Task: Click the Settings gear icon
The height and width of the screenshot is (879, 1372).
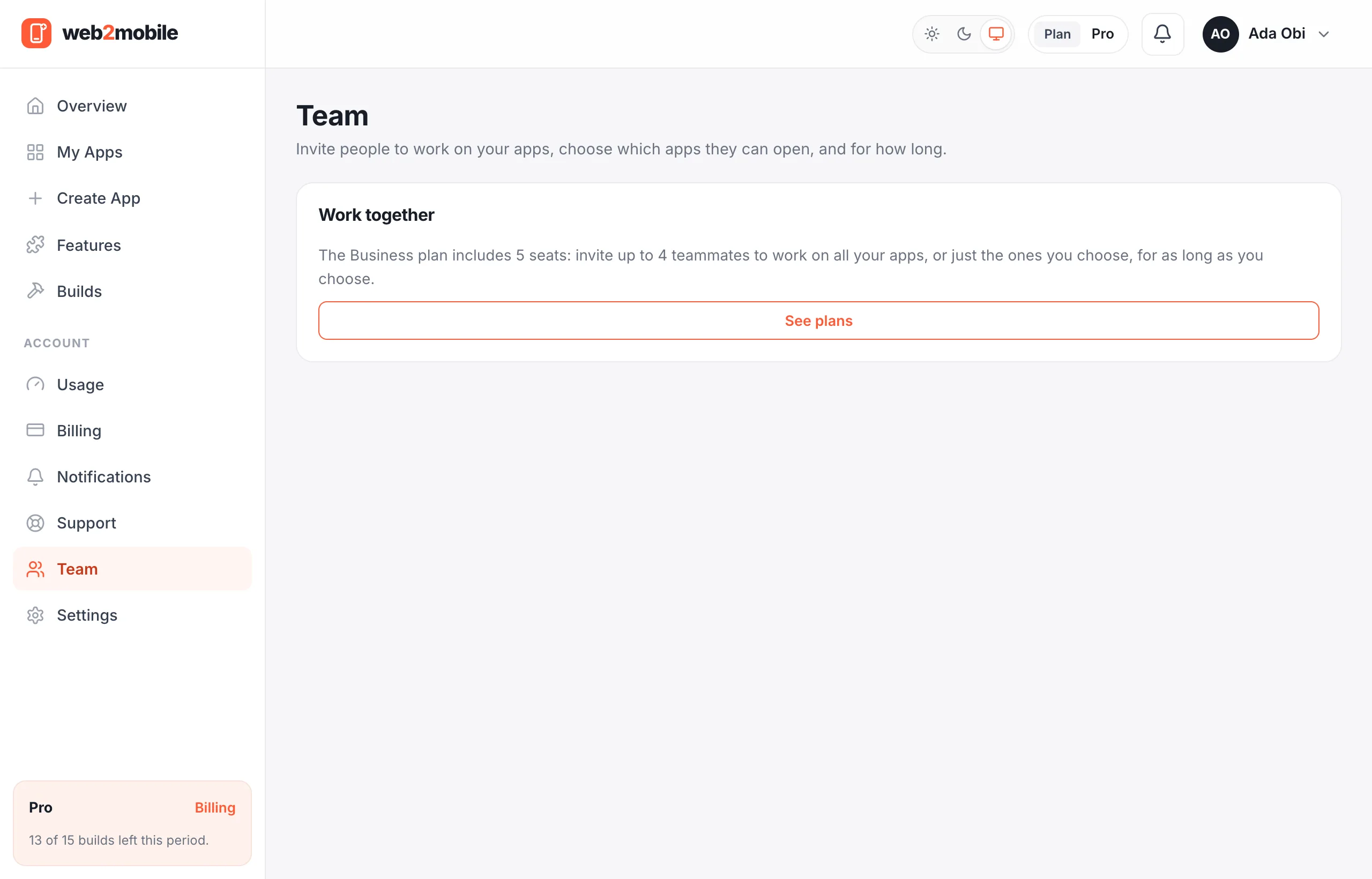Action: [35, 615]
